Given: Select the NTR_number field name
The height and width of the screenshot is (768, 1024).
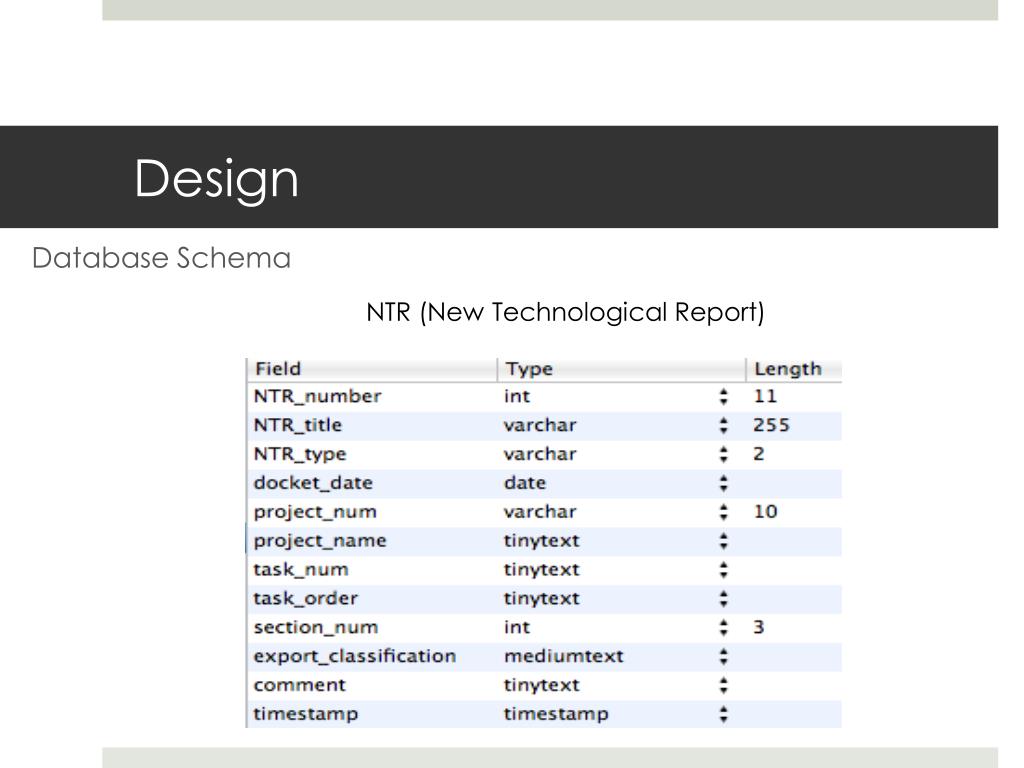Looking at the screenshot, I should (x=317, y=396).
